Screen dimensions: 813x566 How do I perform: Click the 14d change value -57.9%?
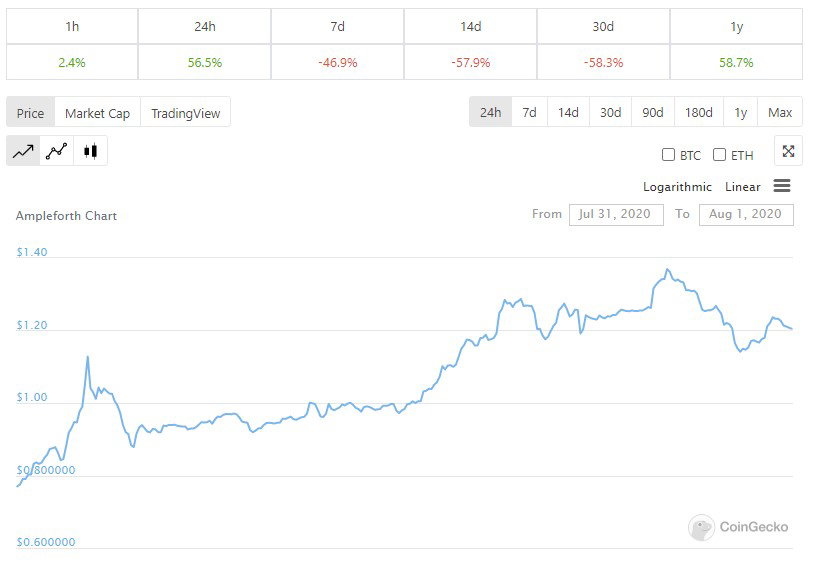[470, 63]
